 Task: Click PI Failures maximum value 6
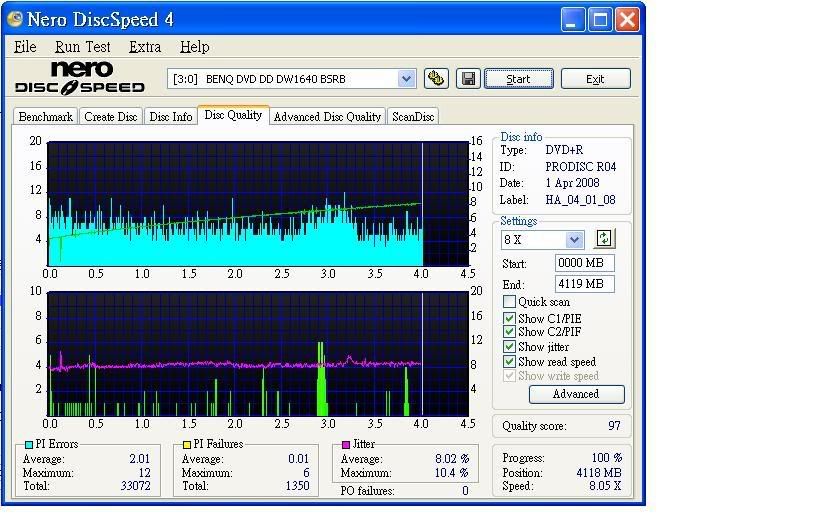[306, 473]
